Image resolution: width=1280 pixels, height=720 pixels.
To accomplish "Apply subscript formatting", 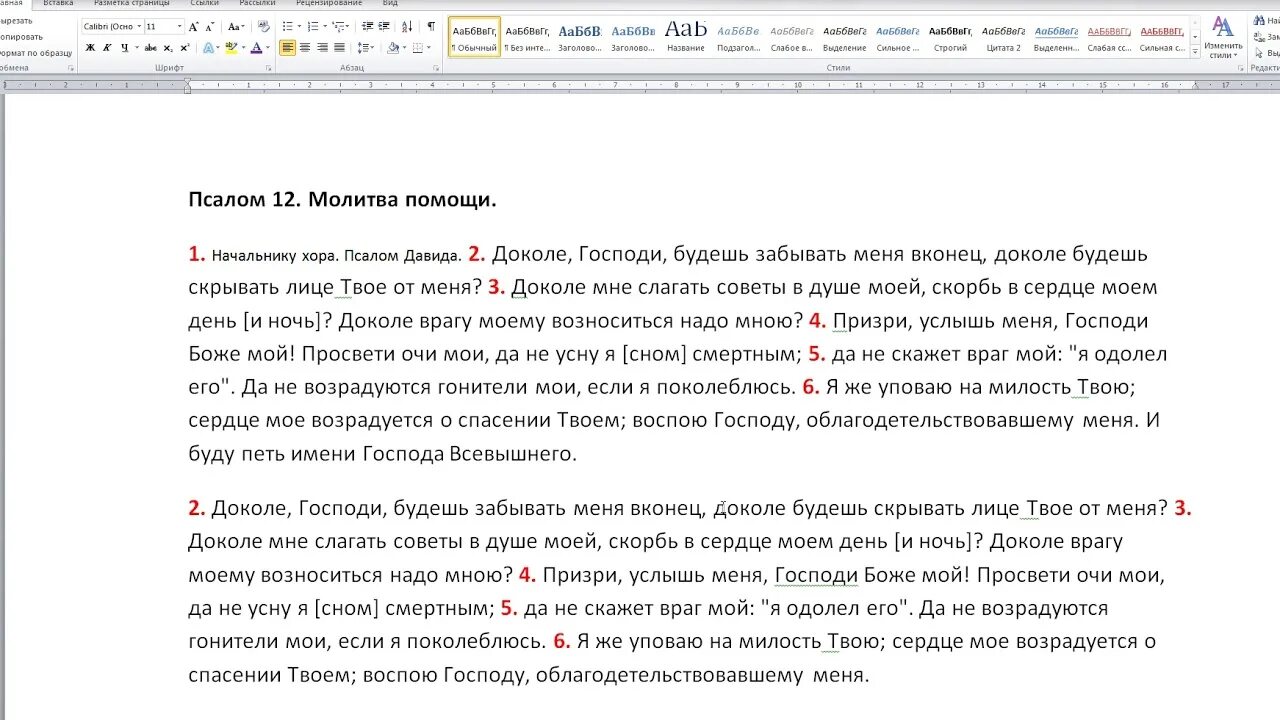I will coord(168,48).
